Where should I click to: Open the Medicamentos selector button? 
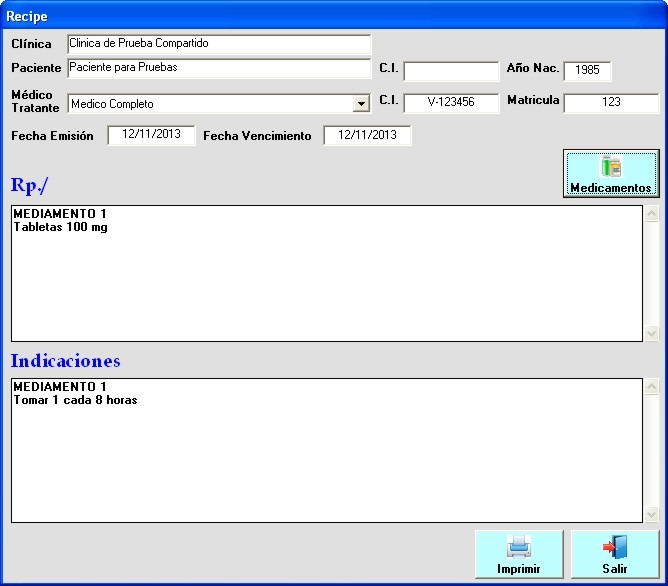click(611, 173)
